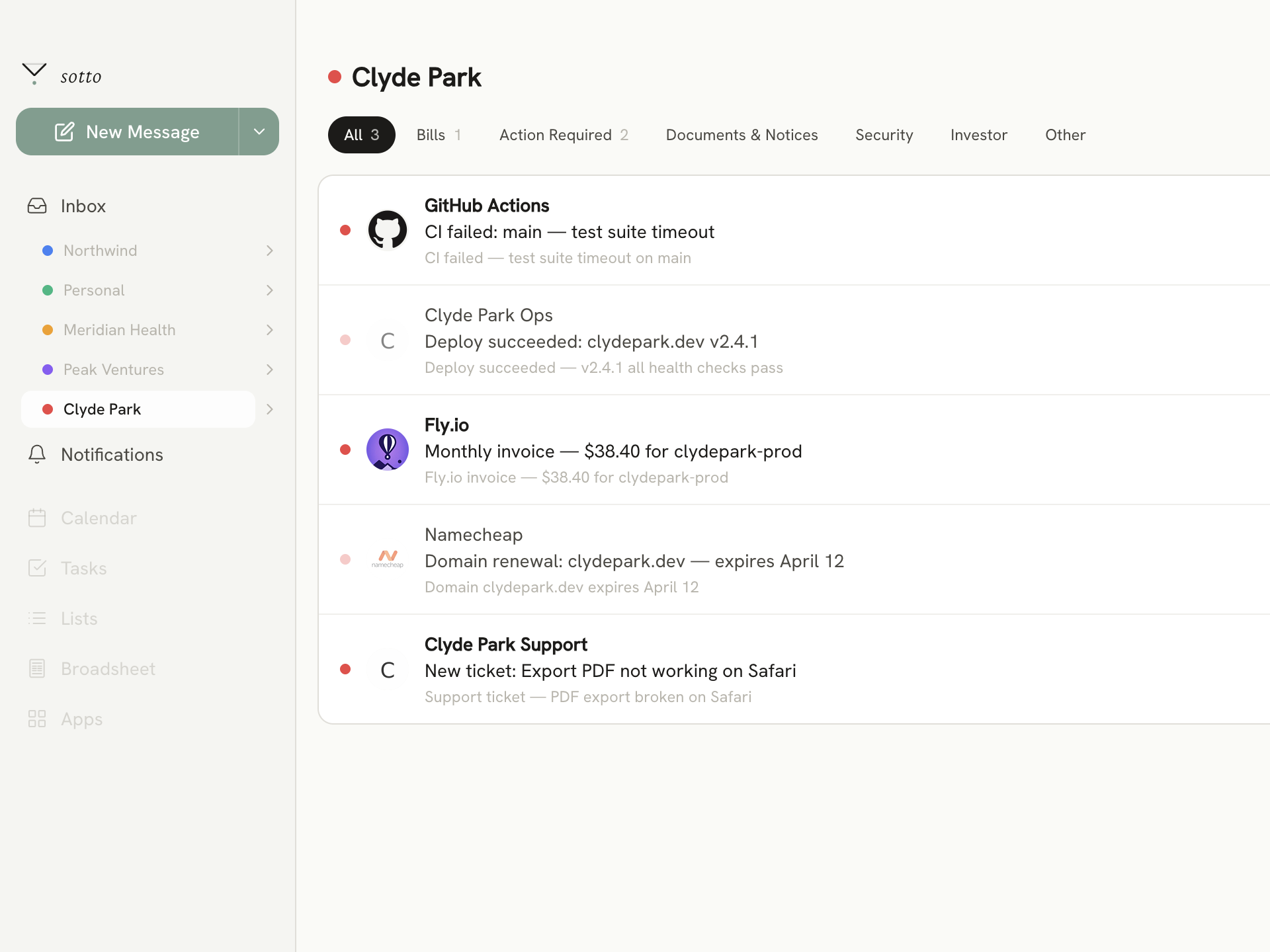
Task: Click the Inbox tray icon
Action: coord(37,206)
